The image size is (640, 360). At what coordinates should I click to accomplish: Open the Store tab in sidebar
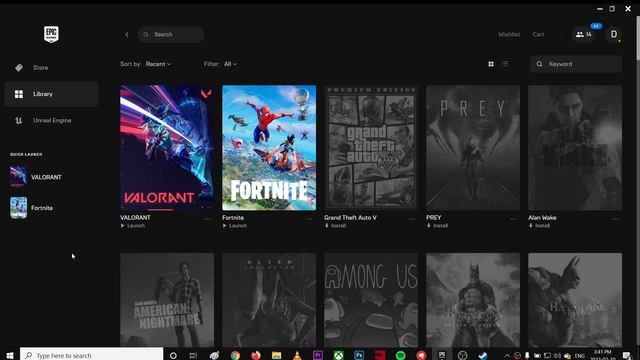tap(51, 68)
